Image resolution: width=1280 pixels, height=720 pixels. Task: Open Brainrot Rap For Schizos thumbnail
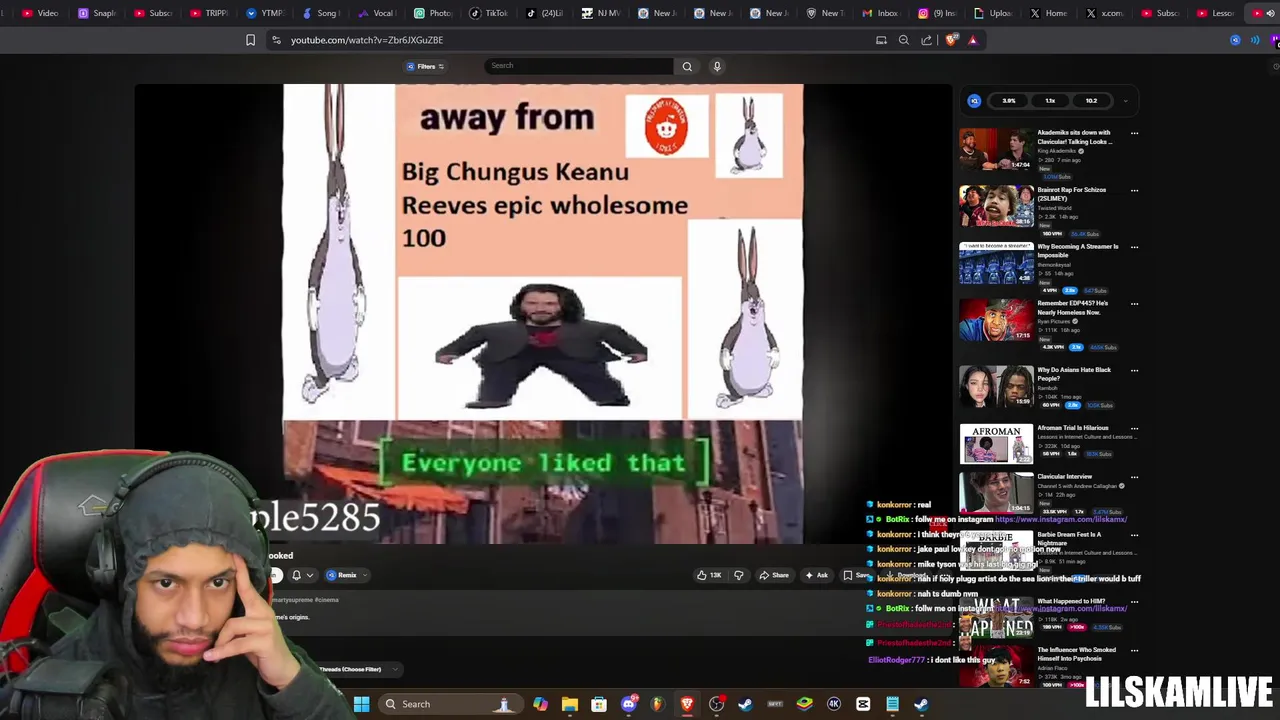pyautogui.click(x=997, y=207)
